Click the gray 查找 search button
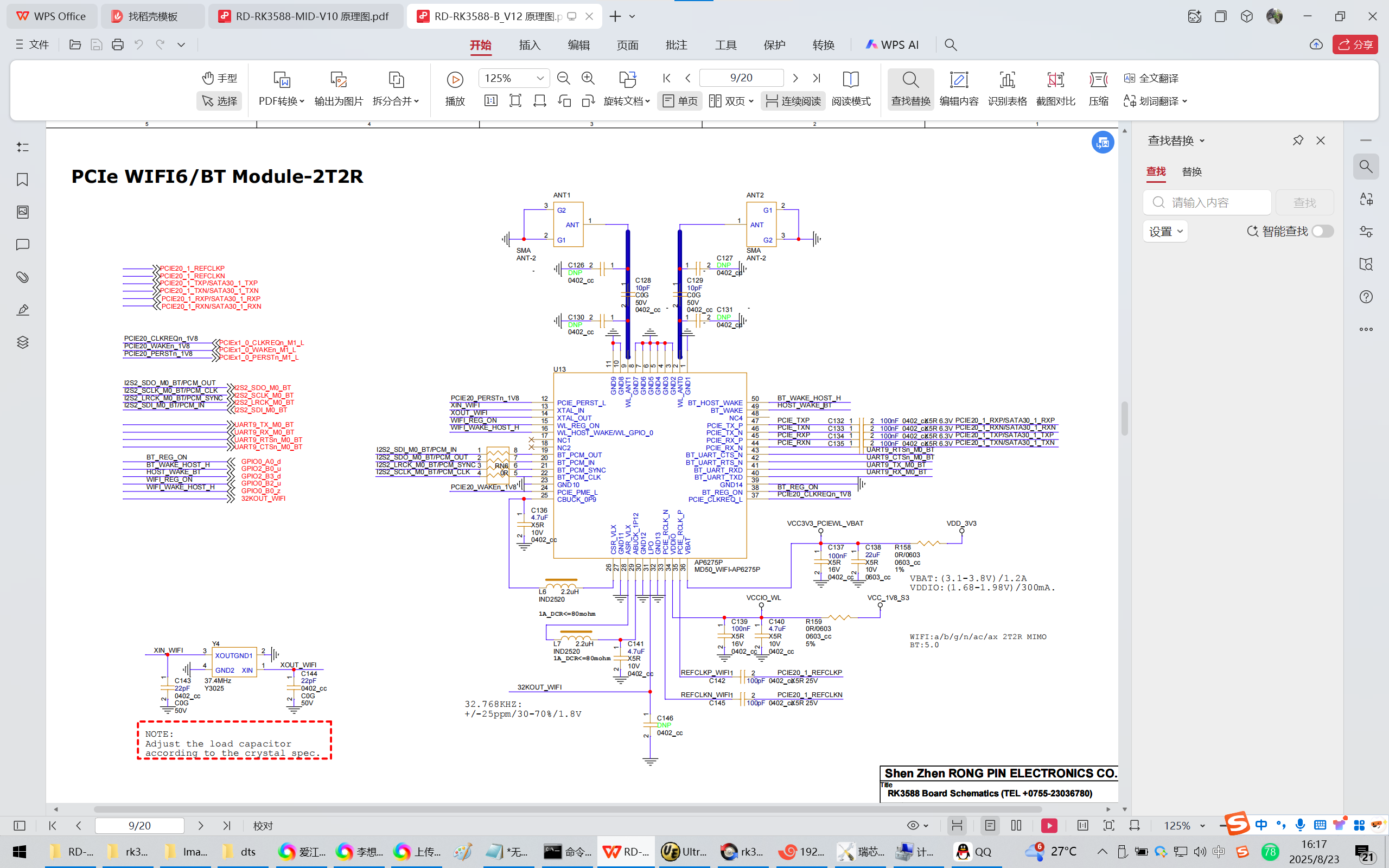This screenshot has height=868, width=1389. pyautogui.click(x=1304, y=202)
